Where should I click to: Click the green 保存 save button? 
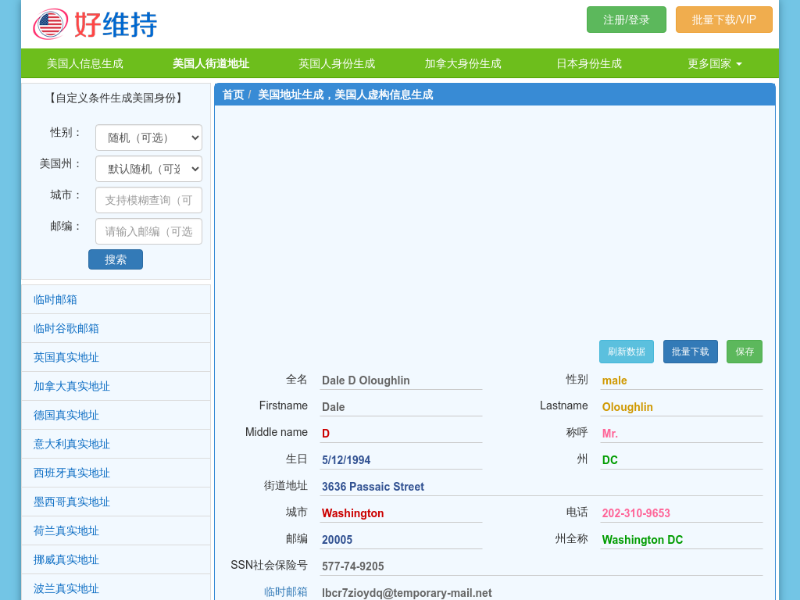tap(744, 352)
